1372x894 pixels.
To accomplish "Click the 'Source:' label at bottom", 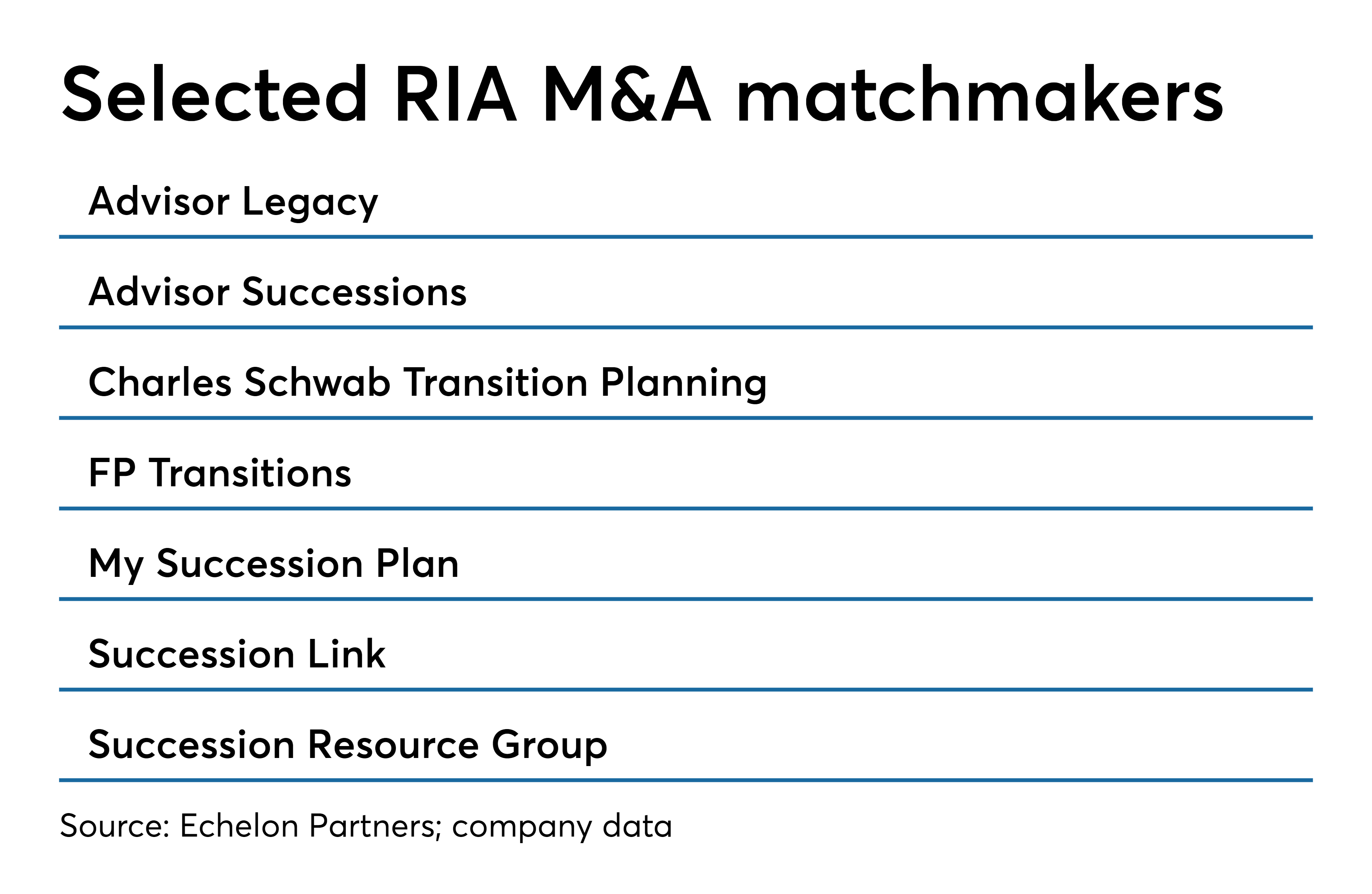I will pyautogui.click(x=115, y=826).
